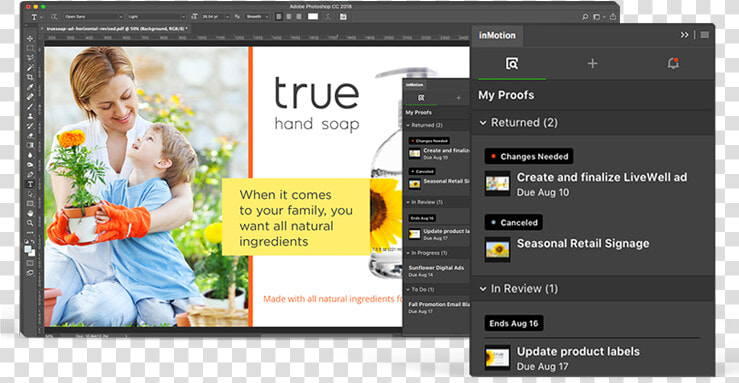Open the font family dropdown Open Sans
739x383 pixels.
coord(93,16)
